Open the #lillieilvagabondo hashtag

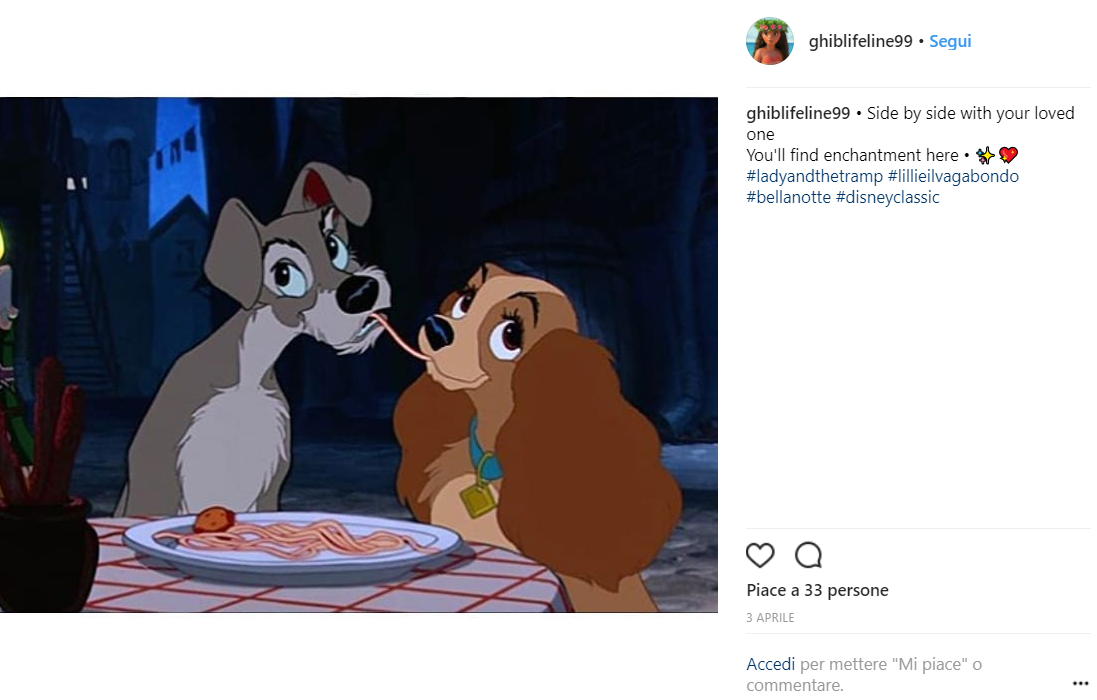click(x=954, y=176)
